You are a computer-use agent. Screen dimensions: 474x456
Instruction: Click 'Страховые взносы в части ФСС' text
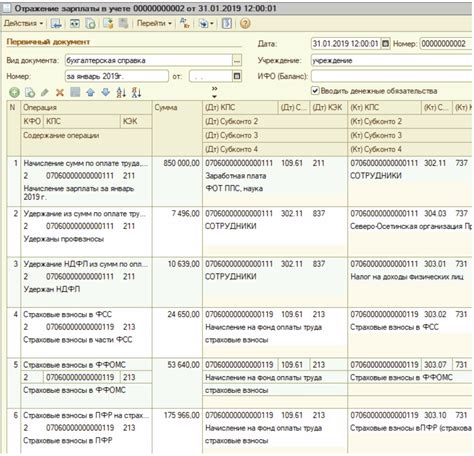pos(78,340)
